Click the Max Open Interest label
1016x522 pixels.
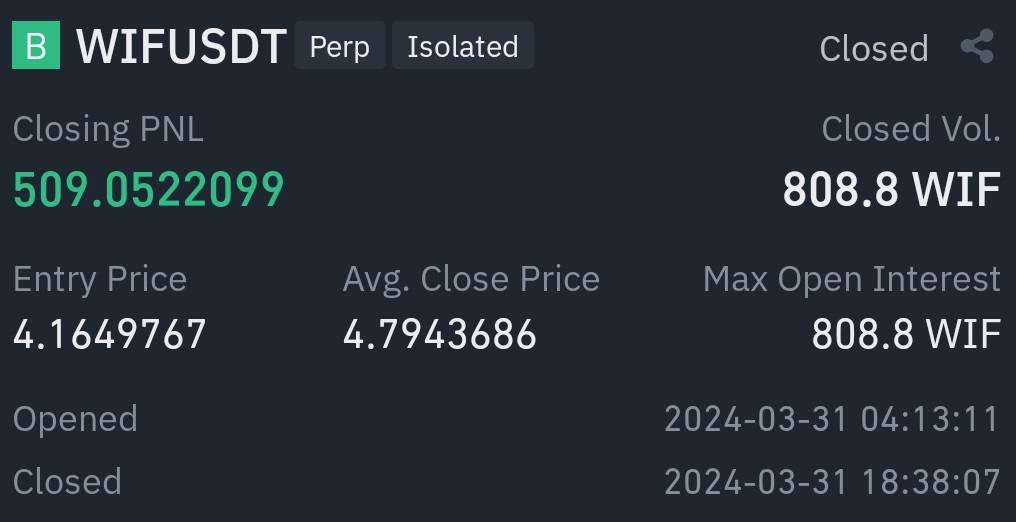[851, 279]
